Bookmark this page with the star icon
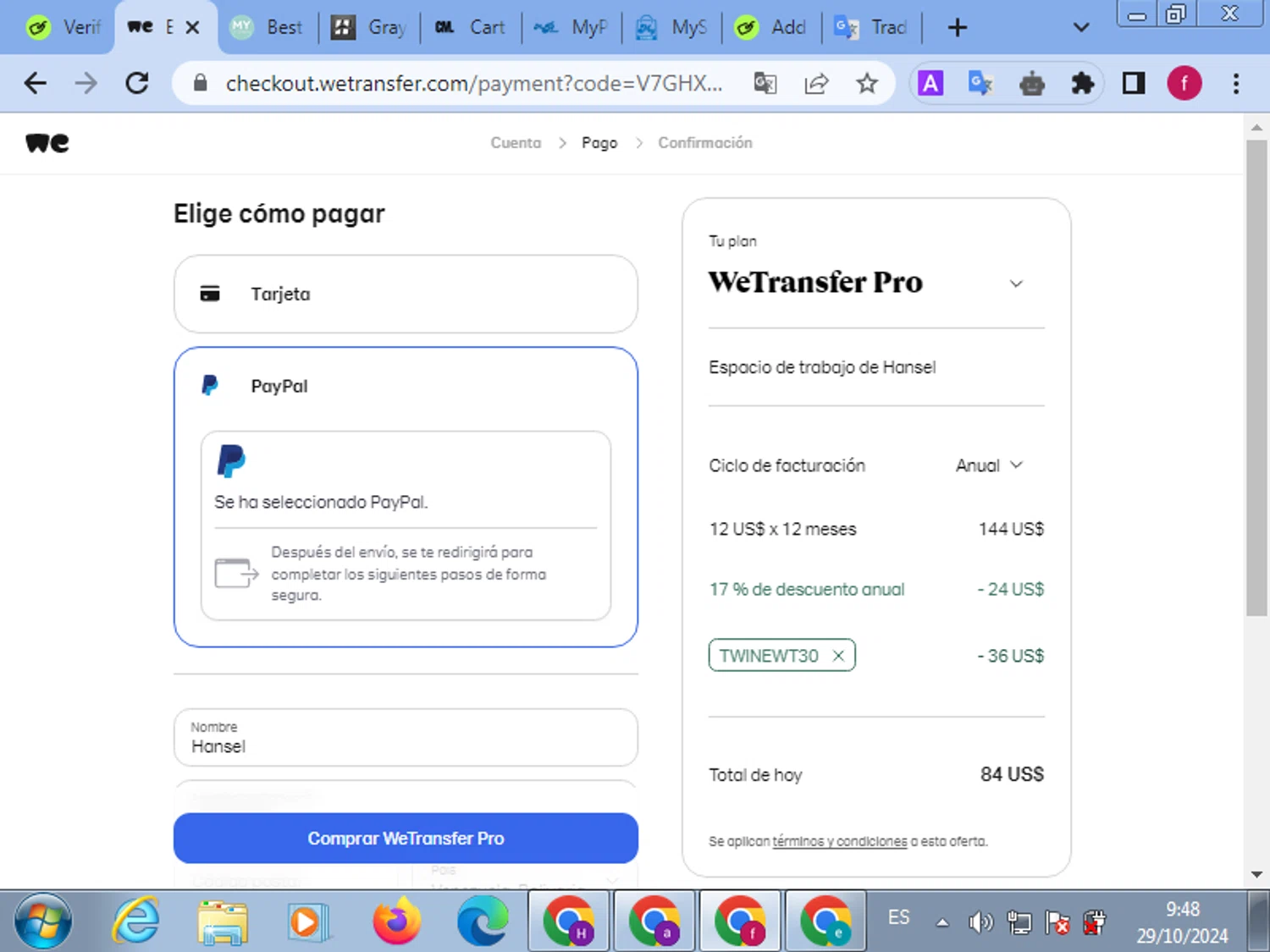This screenshot has height=952, width=1270. point(867,83)
